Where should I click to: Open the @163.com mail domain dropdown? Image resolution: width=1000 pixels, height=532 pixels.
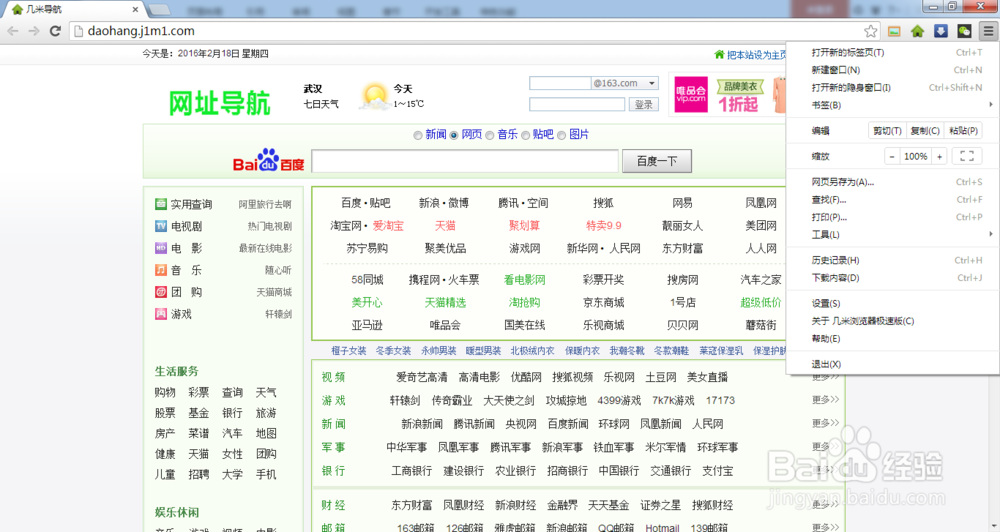point(652,84)
